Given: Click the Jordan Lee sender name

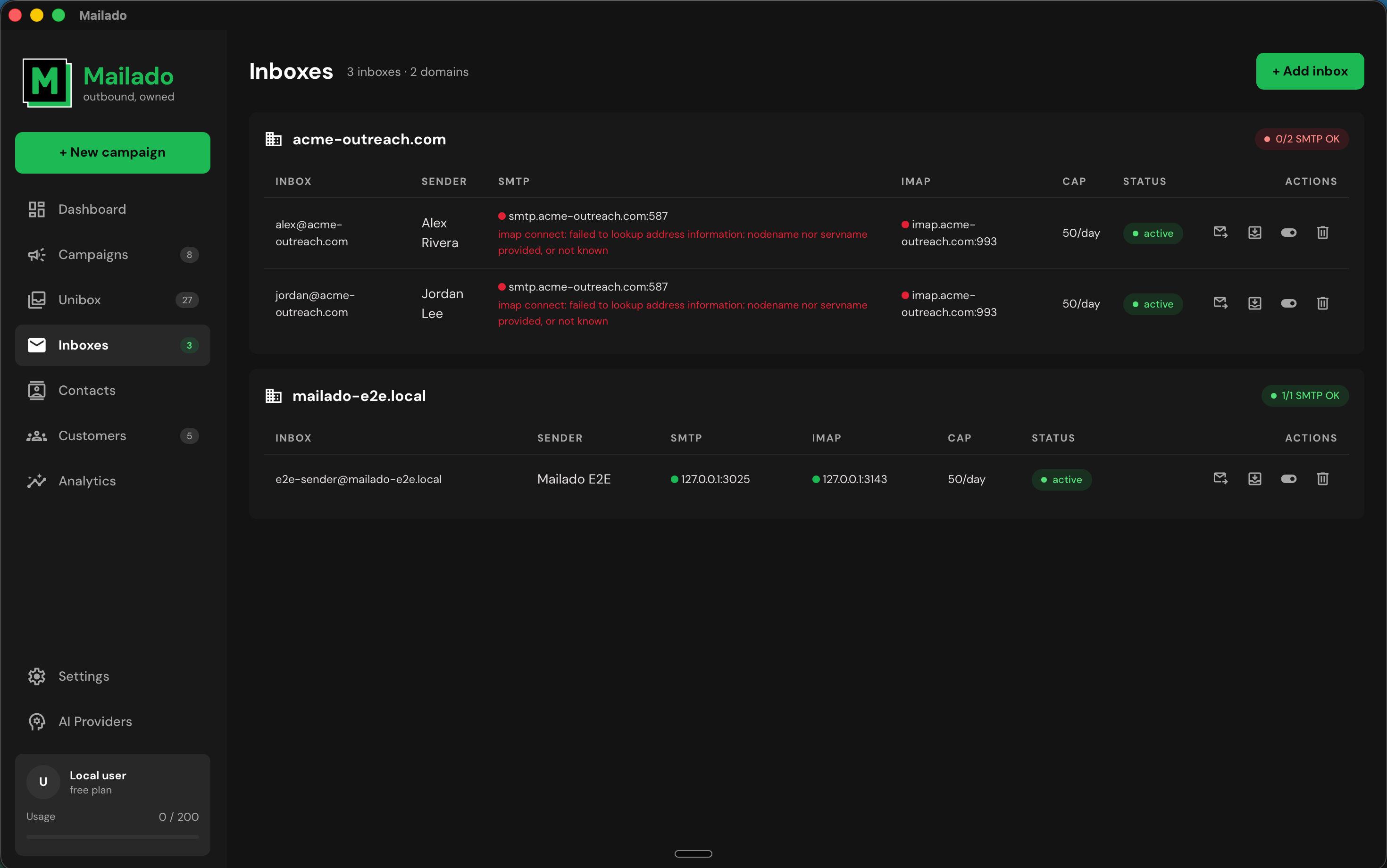Looking at the screenshot, I should [442, 304].
